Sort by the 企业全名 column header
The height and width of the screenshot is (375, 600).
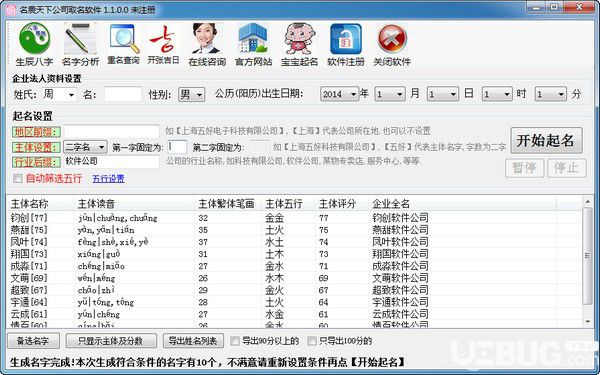pyautogui.click(x=462, y=204)
